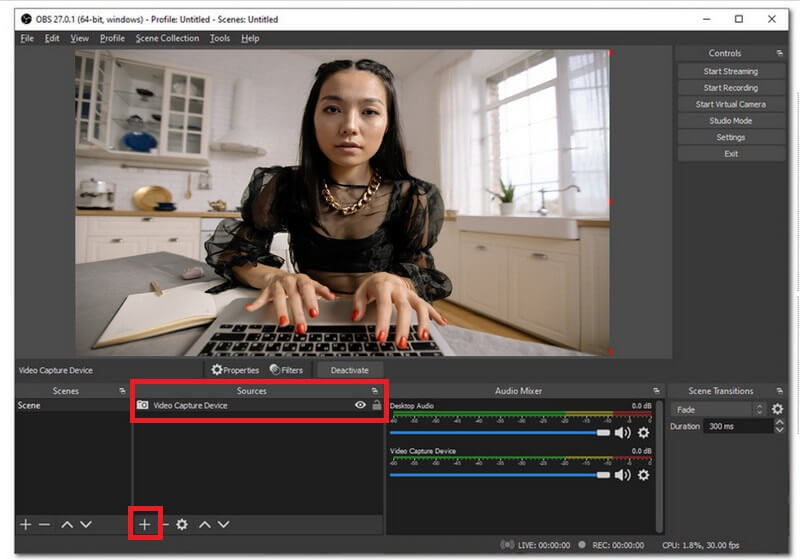Open scene transition properties gear

(777, 410)
